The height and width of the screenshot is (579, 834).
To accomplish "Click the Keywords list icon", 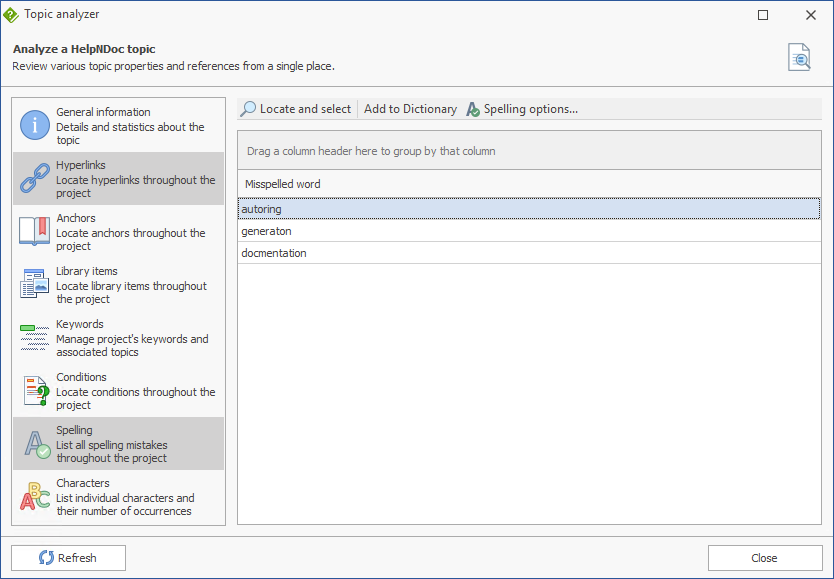I will [35, 337].
